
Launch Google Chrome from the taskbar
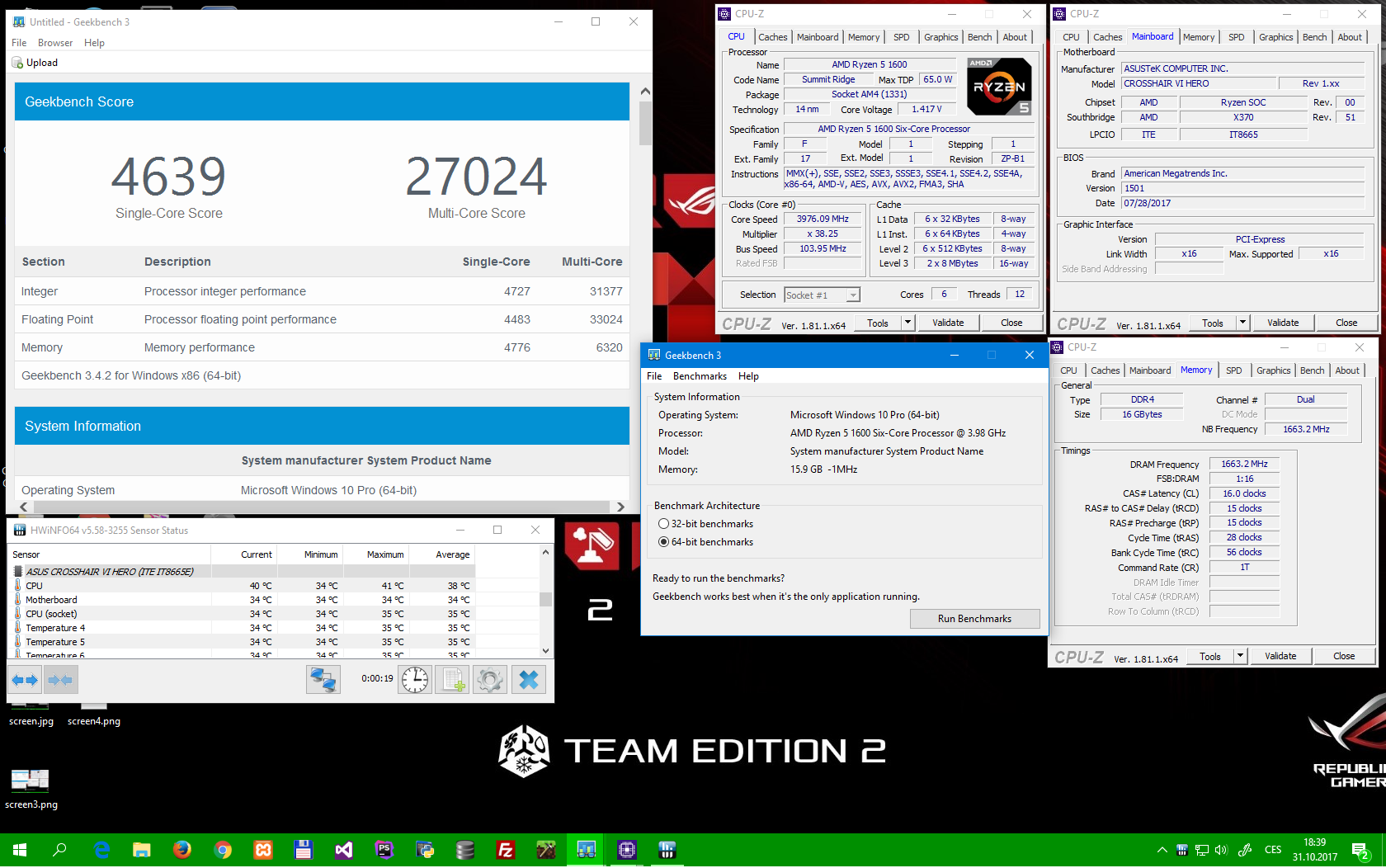(223, 850)
